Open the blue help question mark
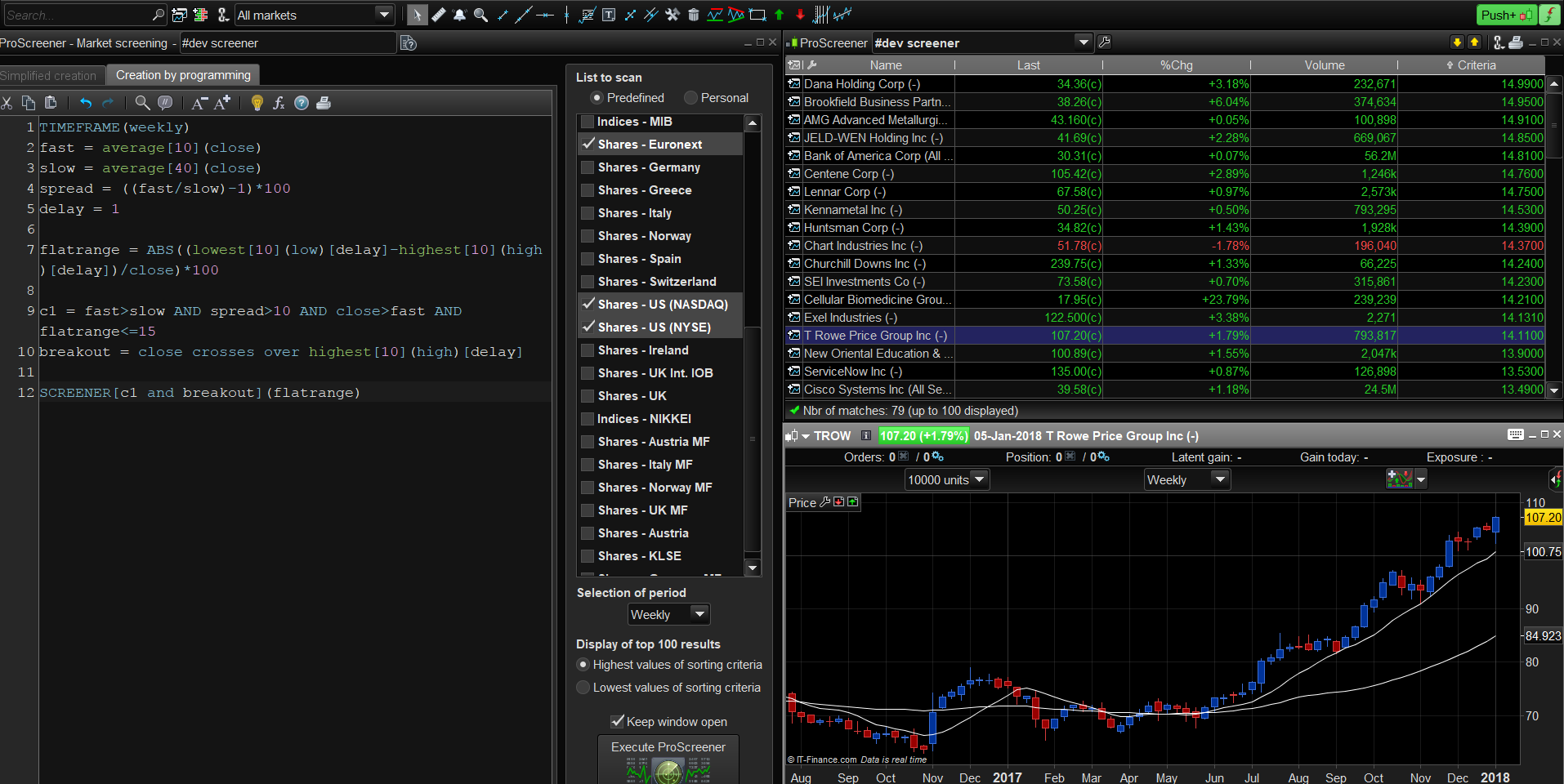1564x784 pixels. [302, 103]
